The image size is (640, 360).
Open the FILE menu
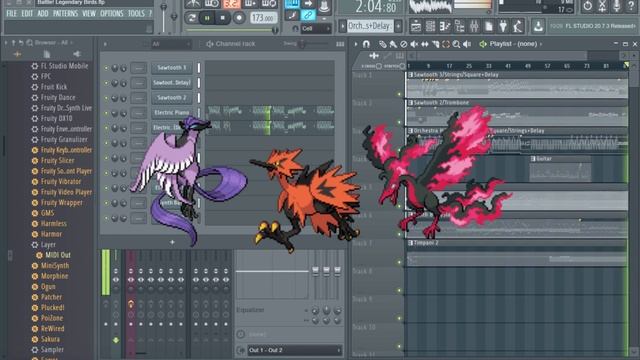click(x=11, y=13)
